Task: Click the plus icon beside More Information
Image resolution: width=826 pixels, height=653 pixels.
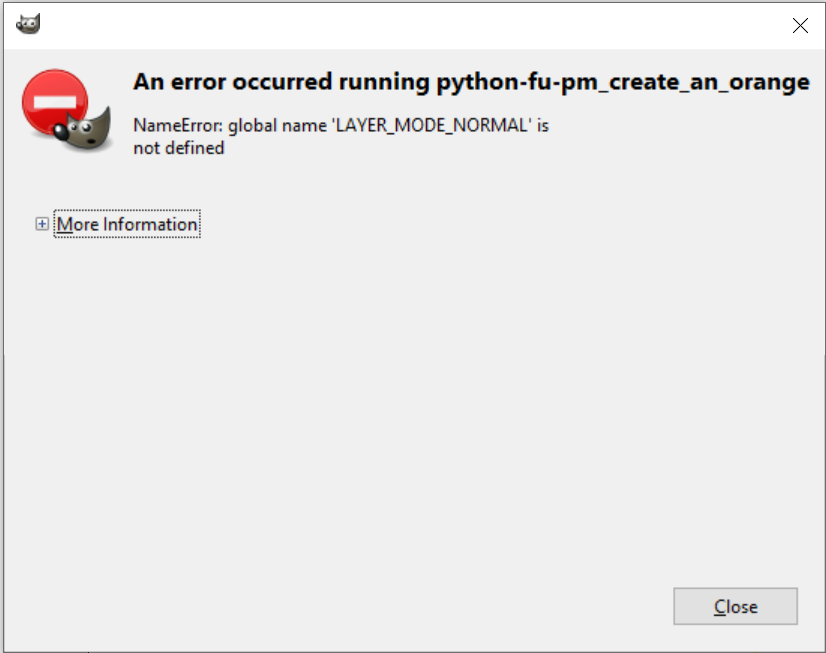Action: coord(42,225)
